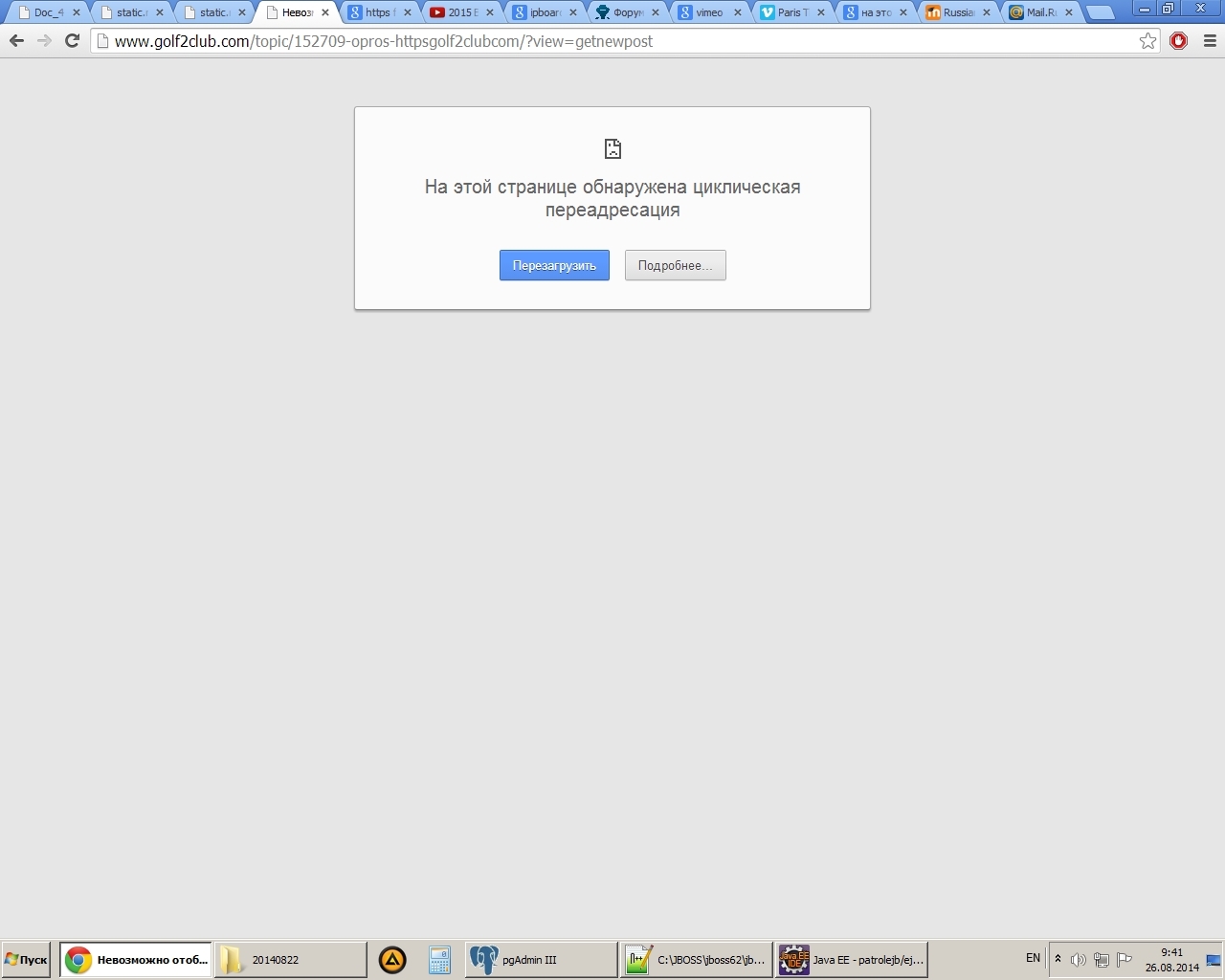The image size is (1225, 980).
Task: Switch to the YouTube 2015 tab
Action: [x=462, y=12]
